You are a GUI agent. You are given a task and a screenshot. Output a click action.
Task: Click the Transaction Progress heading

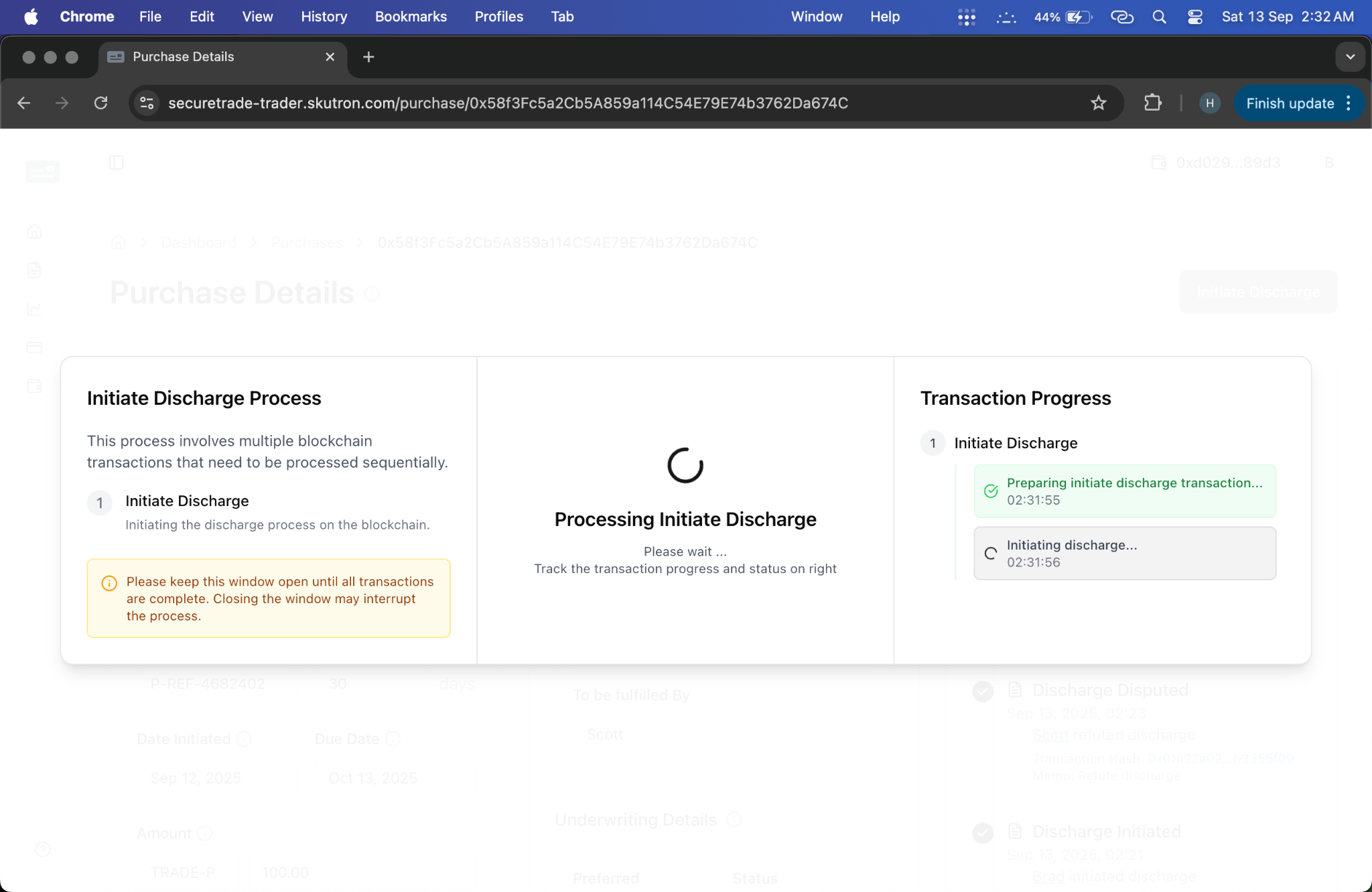(x=1016, y=398)
